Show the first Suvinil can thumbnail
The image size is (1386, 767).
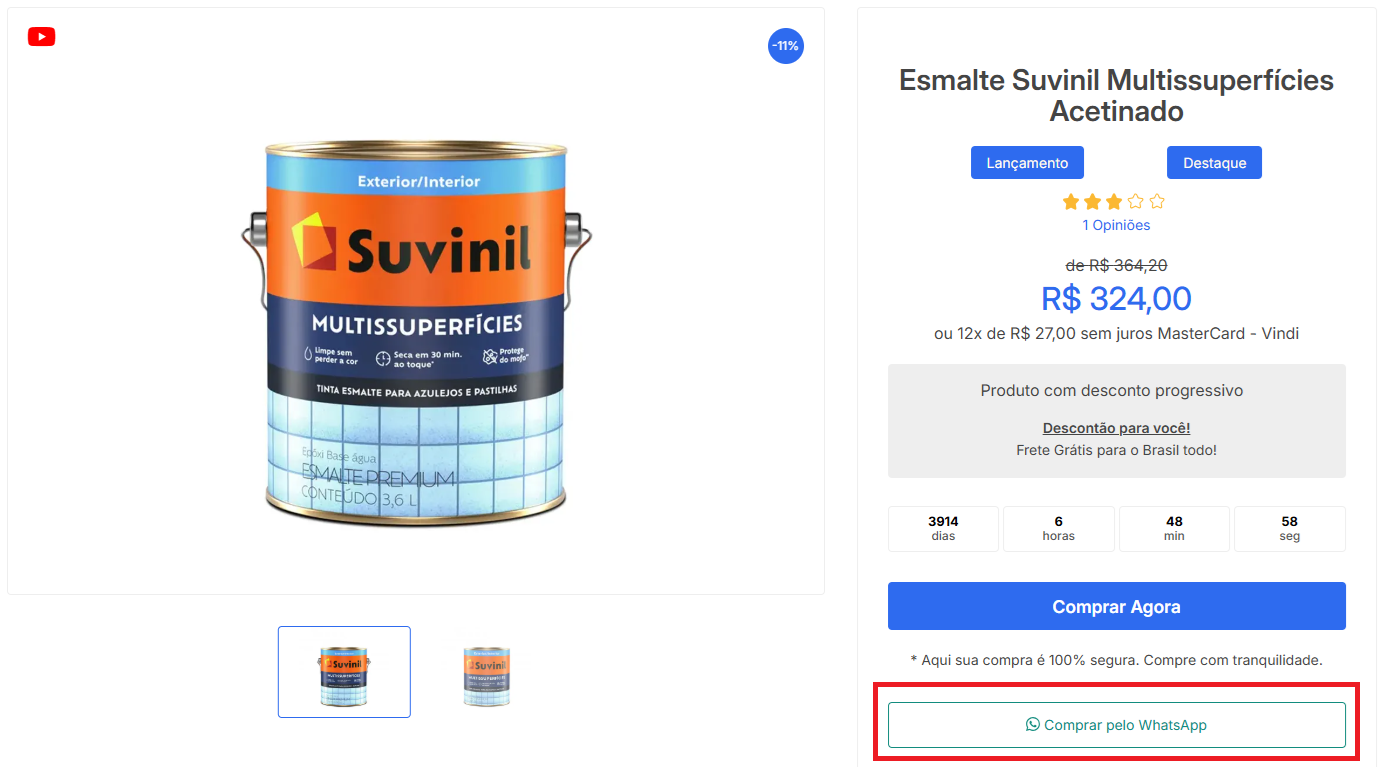(x=344, y=672)
